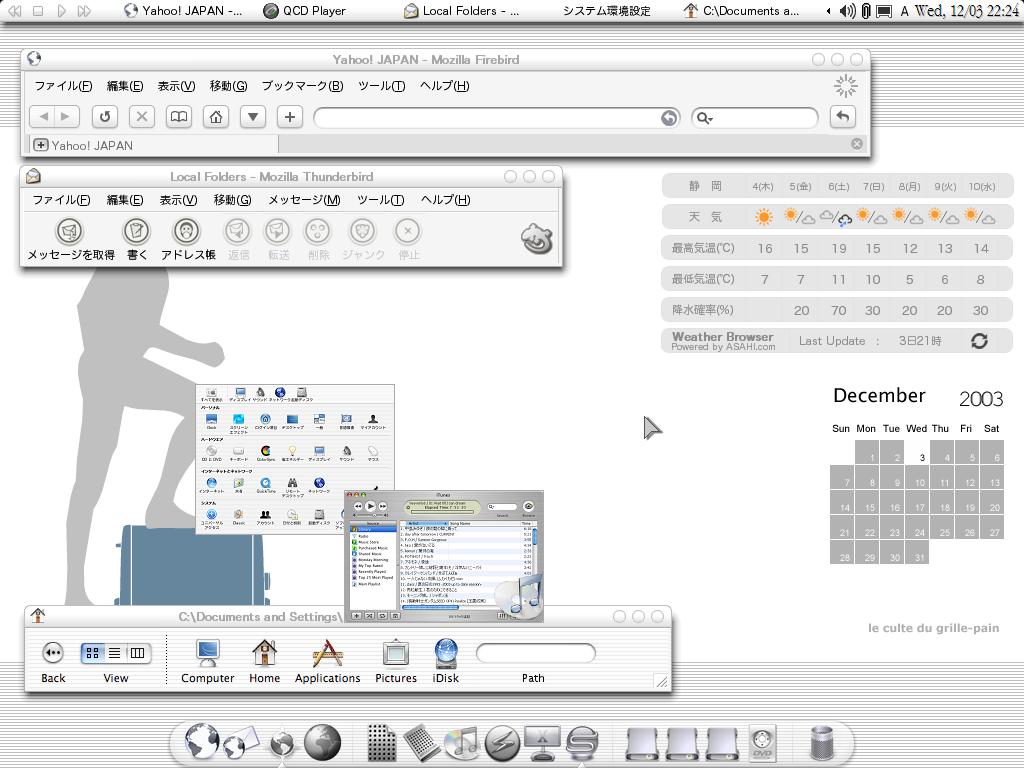Click the 'December' month heading
The height and width of the screenshot is (768, 1024).
[x=879, y=395]
